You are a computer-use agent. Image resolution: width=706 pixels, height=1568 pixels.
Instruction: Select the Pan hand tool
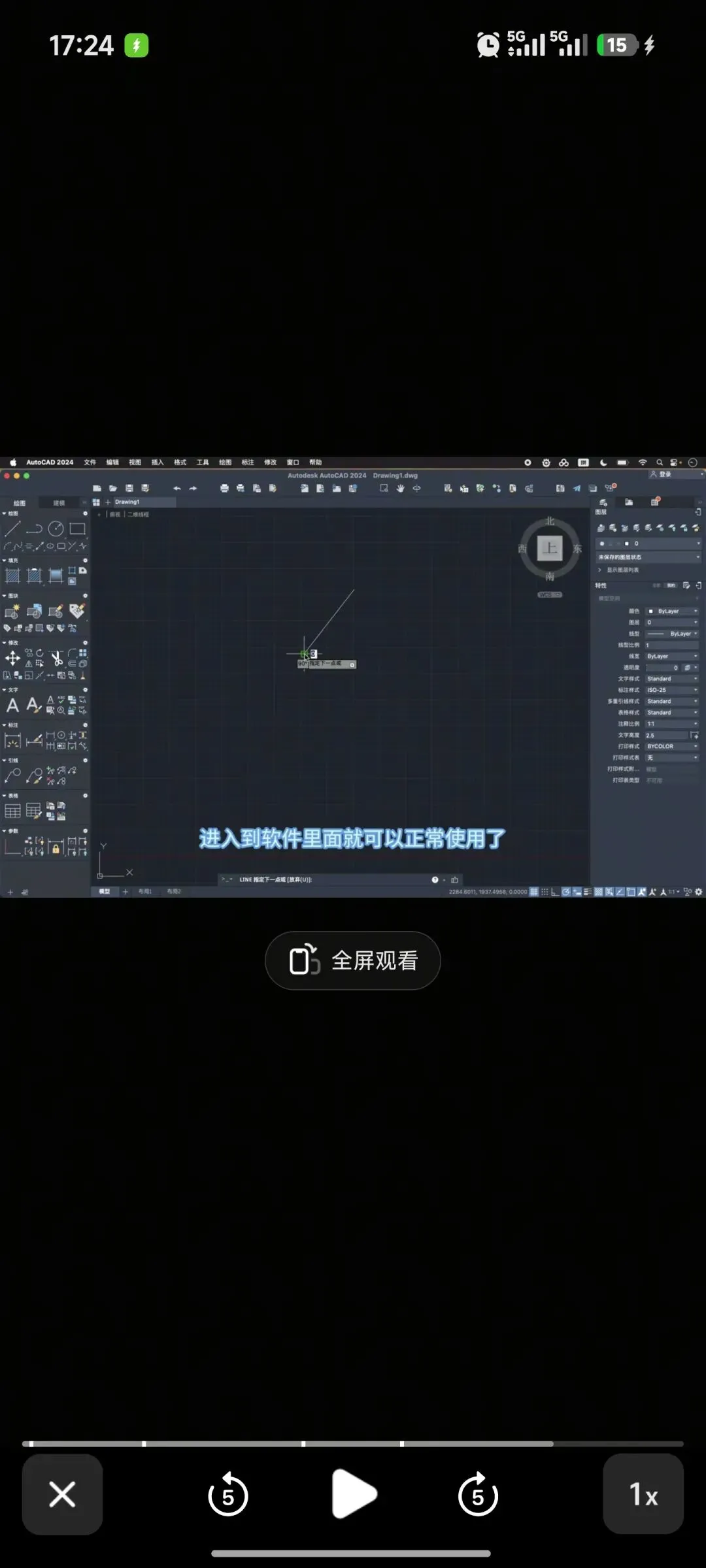(x=400, y=488)
